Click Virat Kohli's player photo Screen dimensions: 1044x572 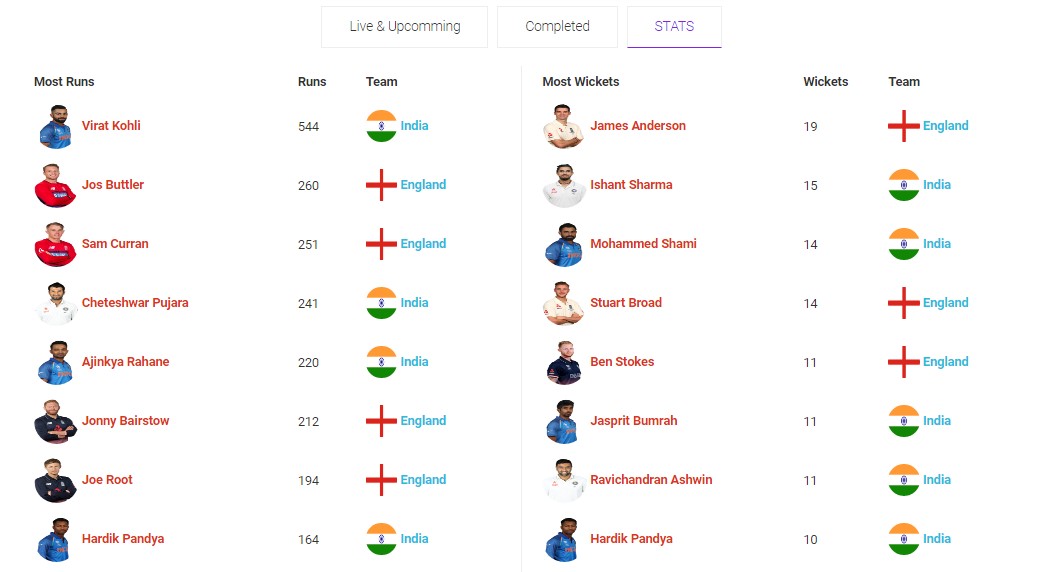55,127
